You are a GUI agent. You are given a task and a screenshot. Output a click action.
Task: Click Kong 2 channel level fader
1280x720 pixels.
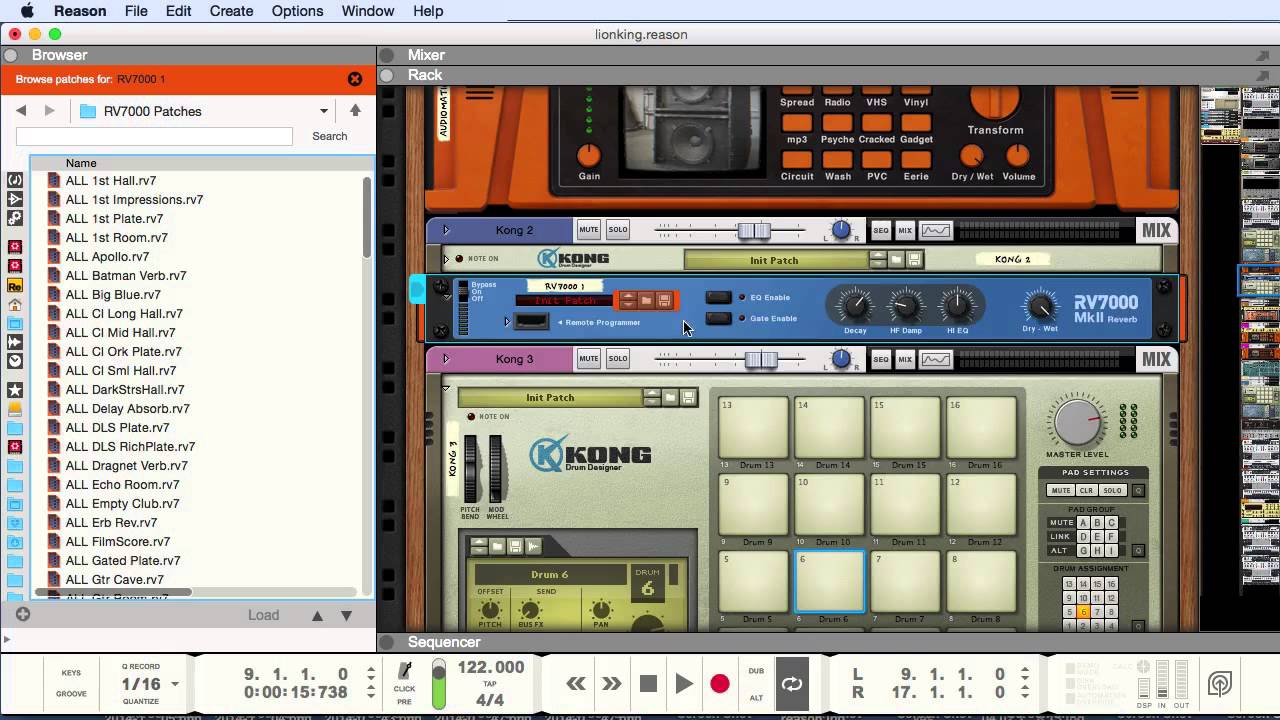(x=754, y=231)
